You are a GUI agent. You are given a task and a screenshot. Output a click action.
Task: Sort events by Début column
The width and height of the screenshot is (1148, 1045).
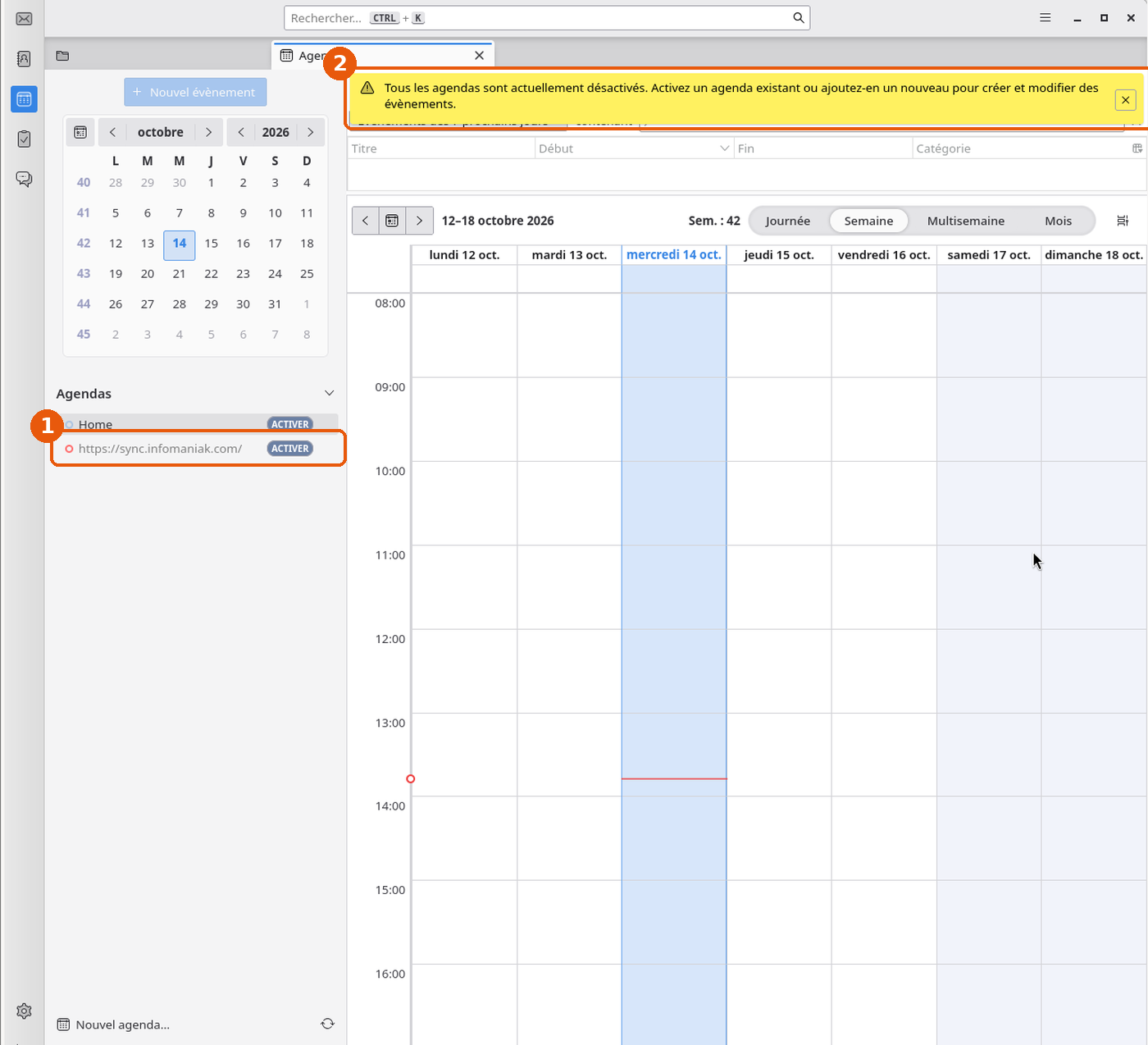pos(634,148)
